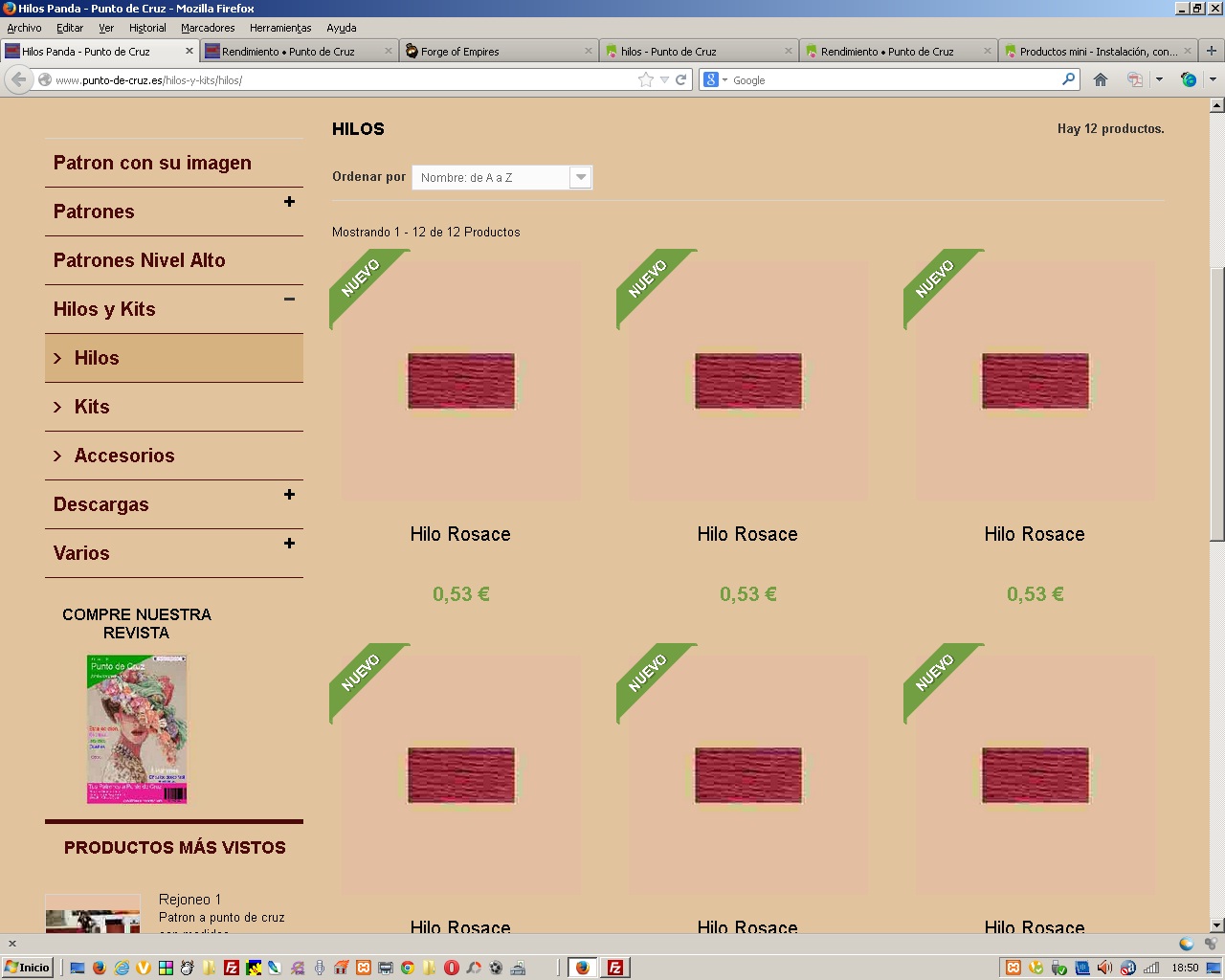1225x980 pixels.
Task: Click the Safely Remove Hardware tray icon
Action: 1059,968
